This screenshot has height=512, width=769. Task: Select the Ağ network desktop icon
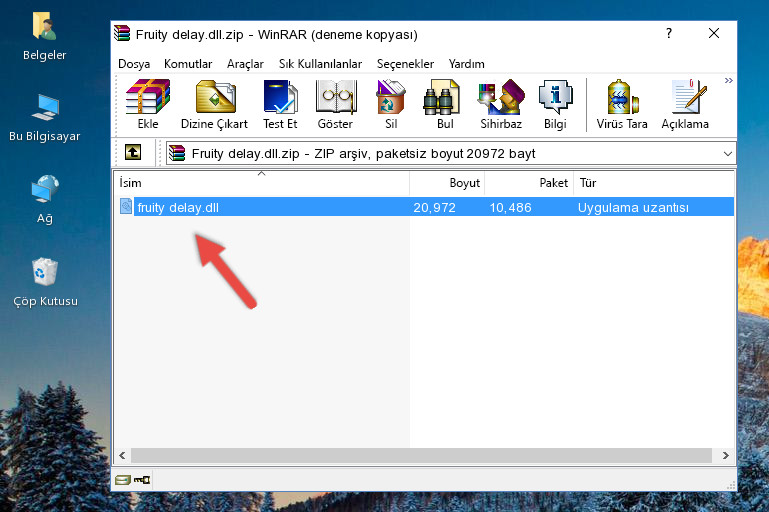tap(45, 189)
